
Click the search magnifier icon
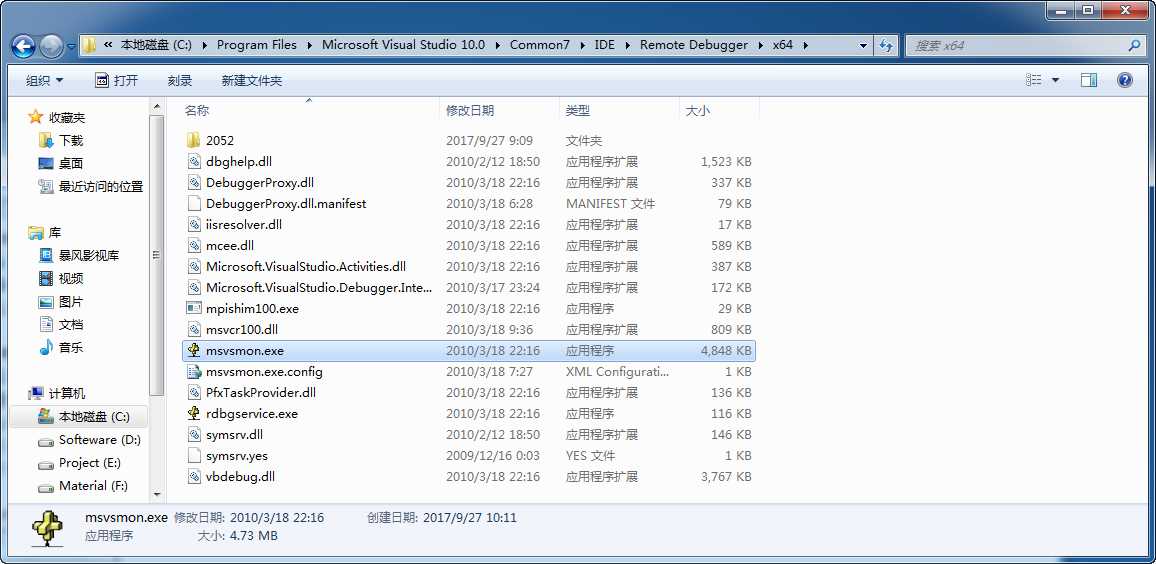tap(1134, 45)
